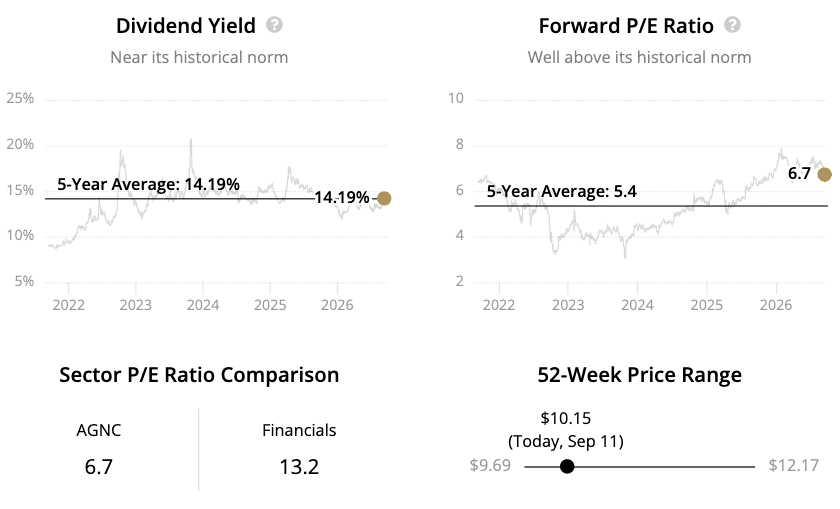Click the Financials sector value 13.2
This screenshot has height=509, width=840.
[x=299, y=467]
